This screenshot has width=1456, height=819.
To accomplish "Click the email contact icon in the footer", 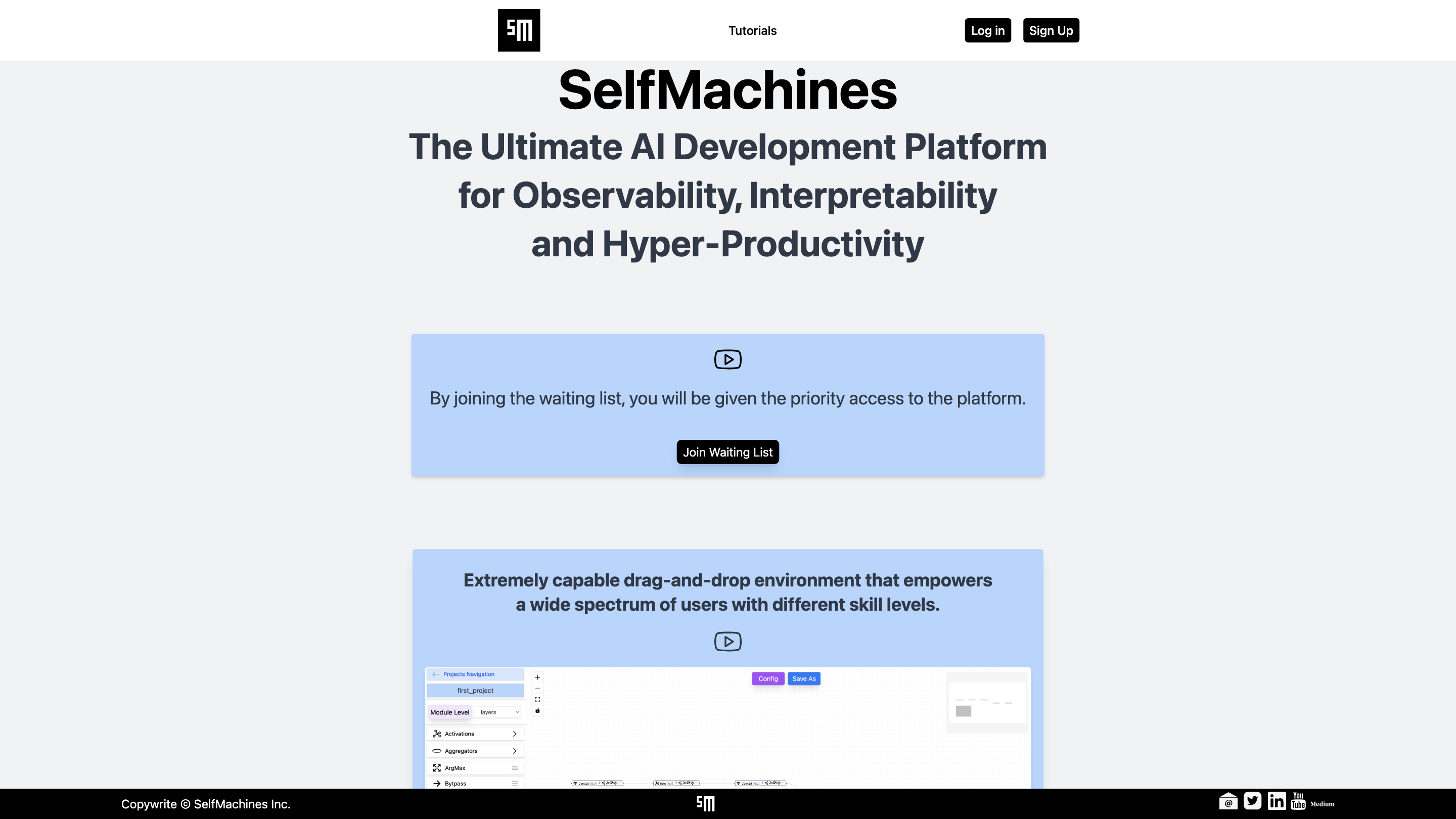I will tap(1229, 801).
